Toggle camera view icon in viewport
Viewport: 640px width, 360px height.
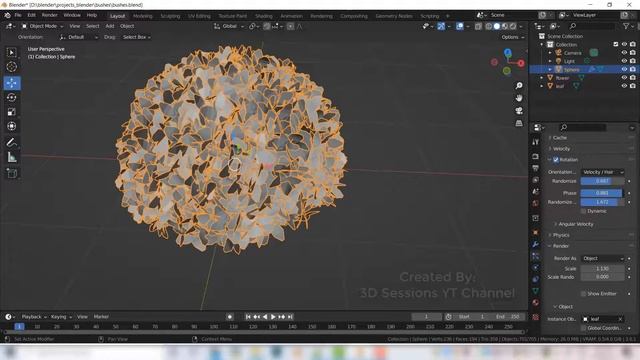pos(519,111)
